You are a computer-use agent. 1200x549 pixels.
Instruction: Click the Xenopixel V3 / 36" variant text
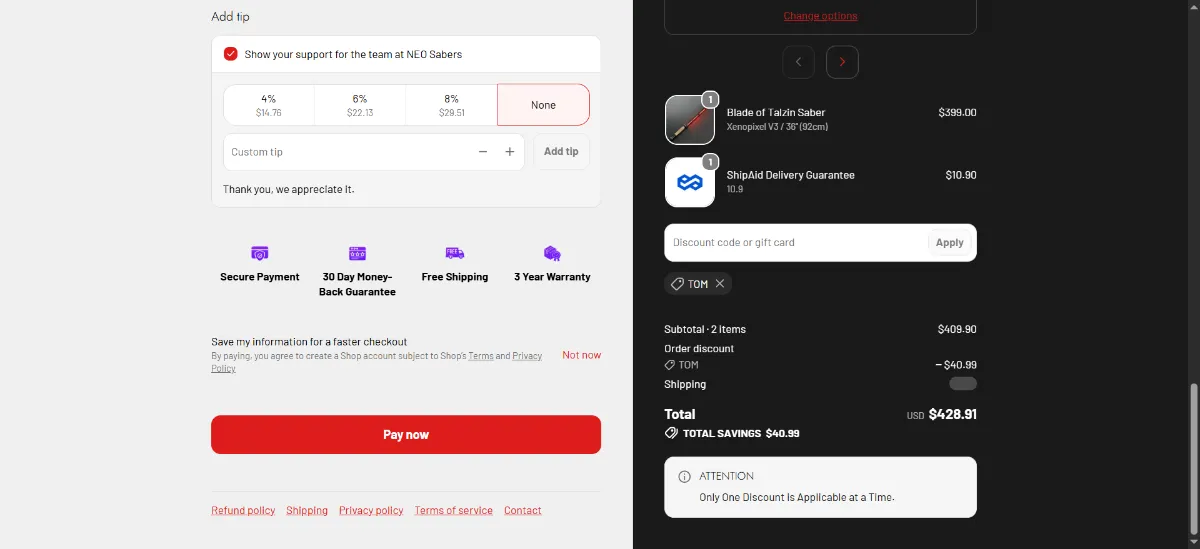click(777, 127)
